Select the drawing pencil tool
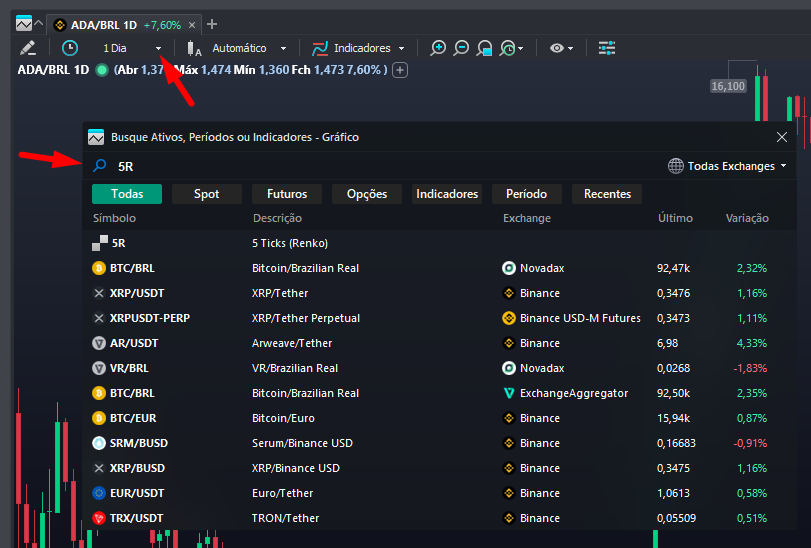Viewport: 811px width, 548px height. tap(28, 48)
